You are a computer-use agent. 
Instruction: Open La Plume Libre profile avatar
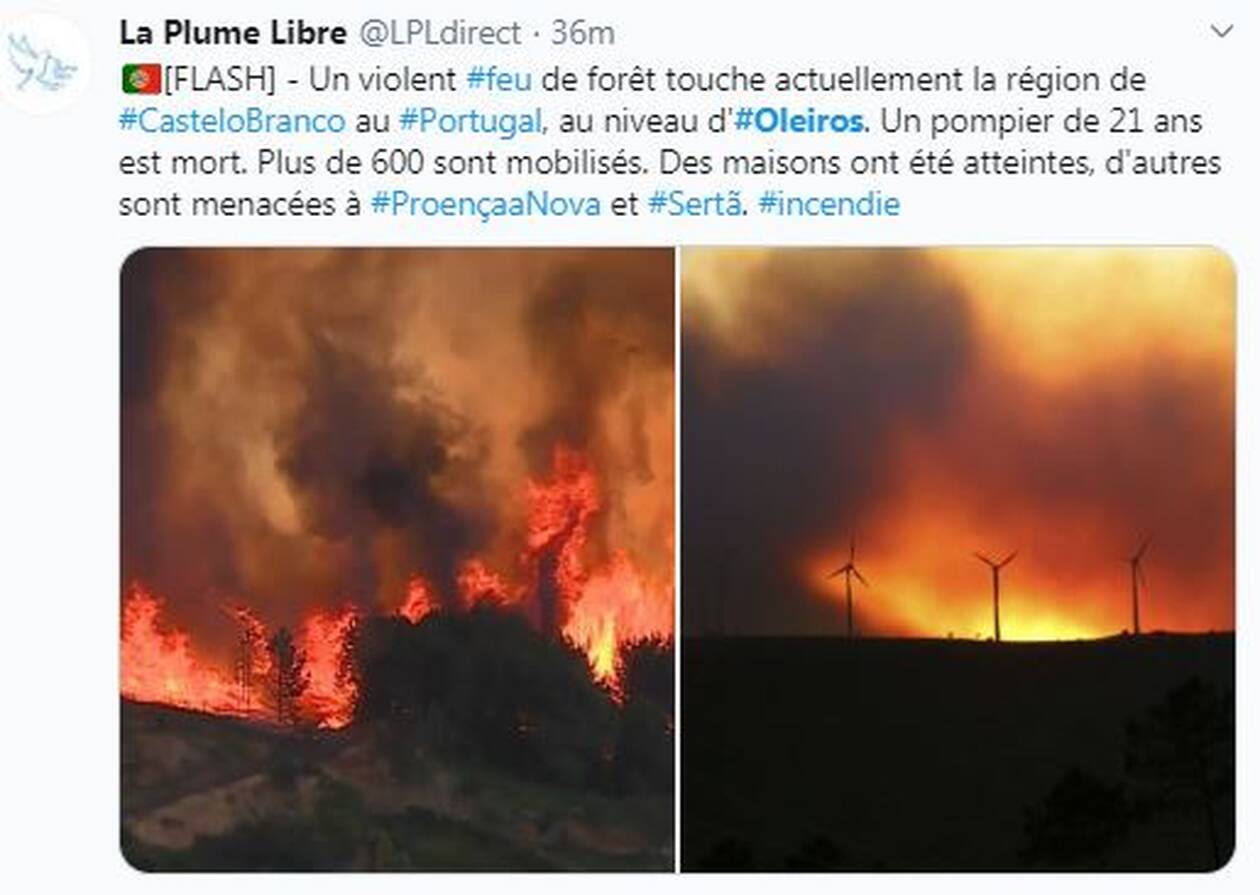click(x=44, y=62)
